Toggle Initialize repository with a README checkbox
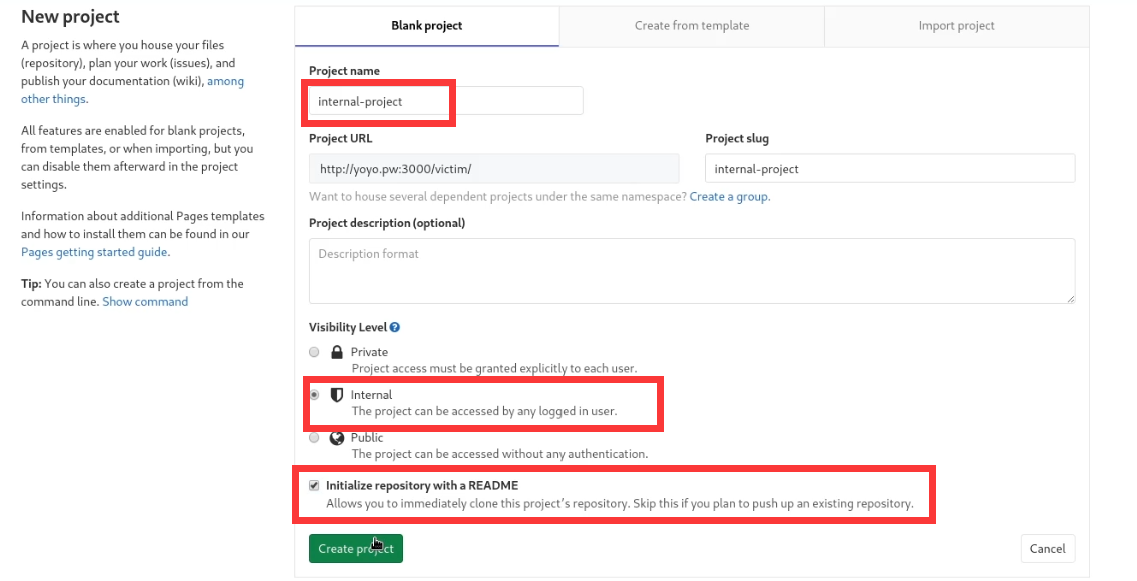Image resolution: width=1137 pixels, height=581 pixels. coord(314,486)
